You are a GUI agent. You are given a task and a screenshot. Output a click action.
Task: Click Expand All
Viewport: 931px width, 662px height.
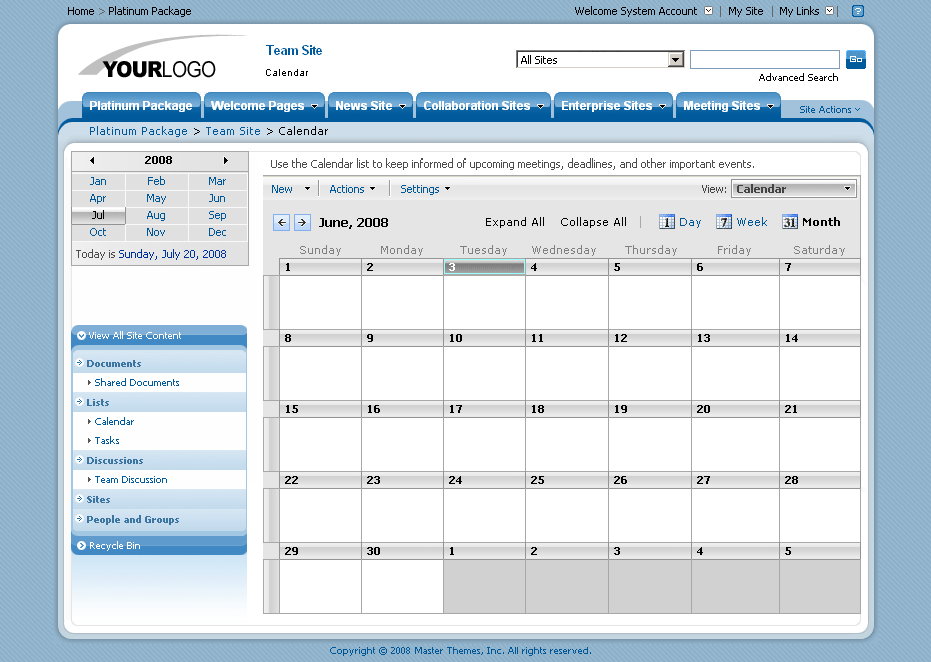[x=514, y=222]
